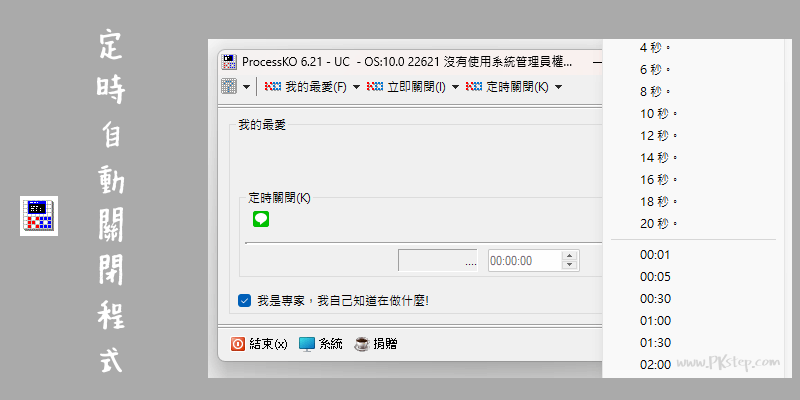
Task: Click the large ProcessKO logo on left
Action: pyautogui.click(x=39, y=216)
